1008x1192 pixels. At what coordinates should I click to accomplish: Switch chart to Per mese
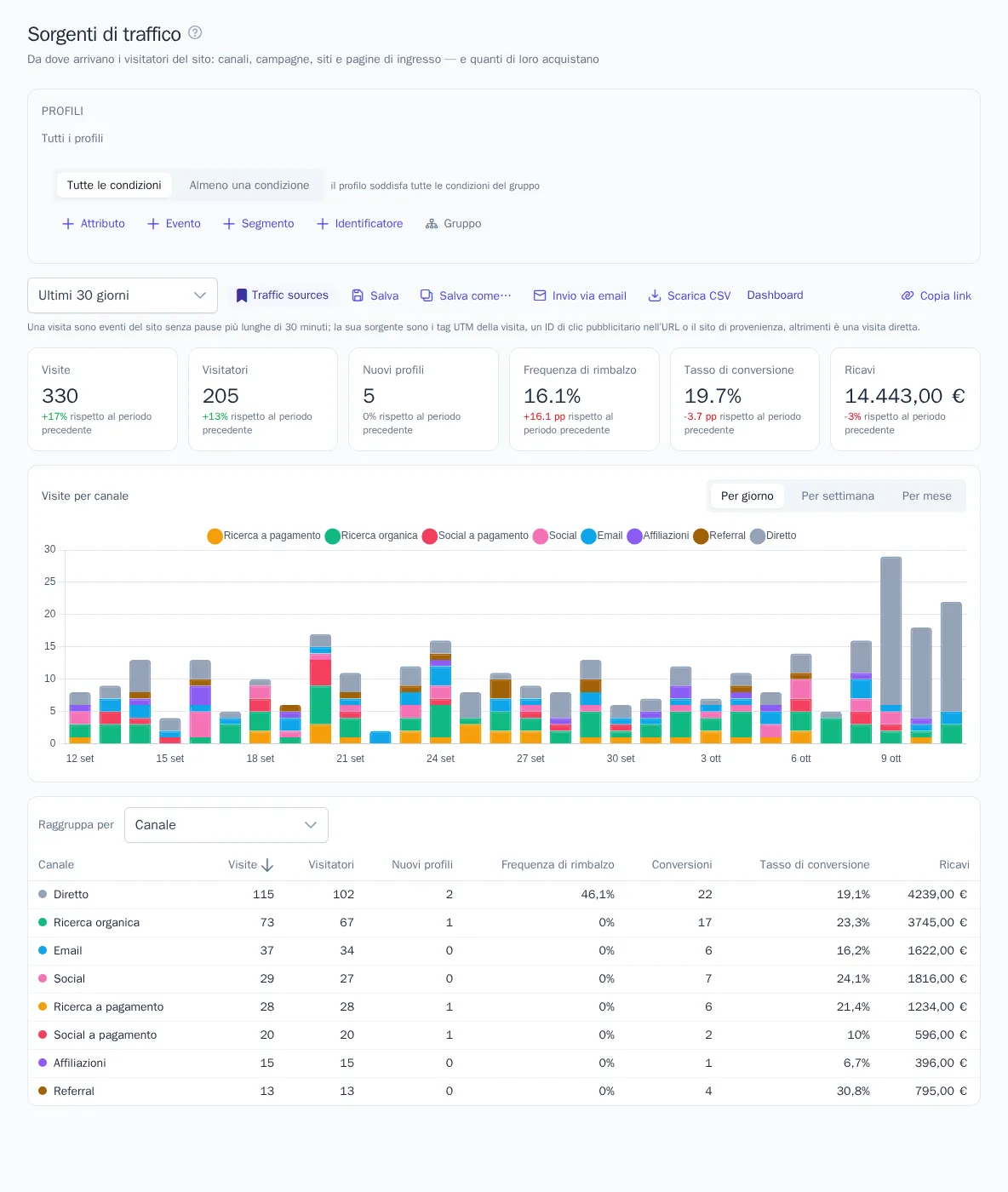tap(927, 496)
